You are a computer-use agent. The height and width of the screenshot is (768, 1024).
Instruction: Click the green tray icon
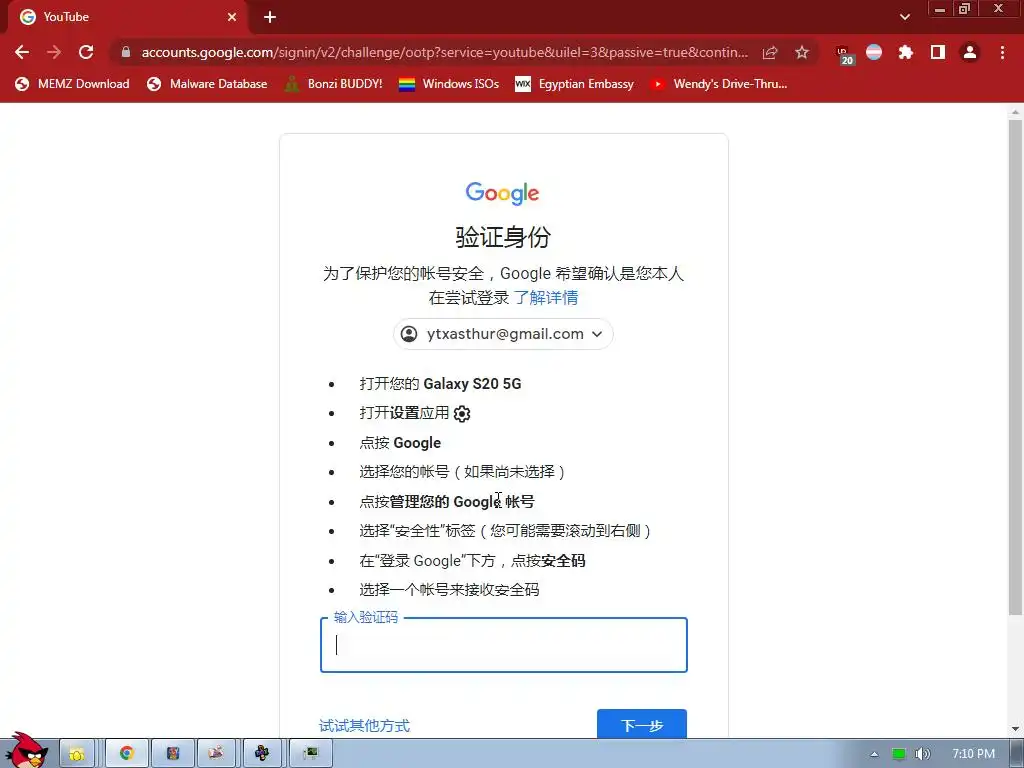[x=899, y=754]
